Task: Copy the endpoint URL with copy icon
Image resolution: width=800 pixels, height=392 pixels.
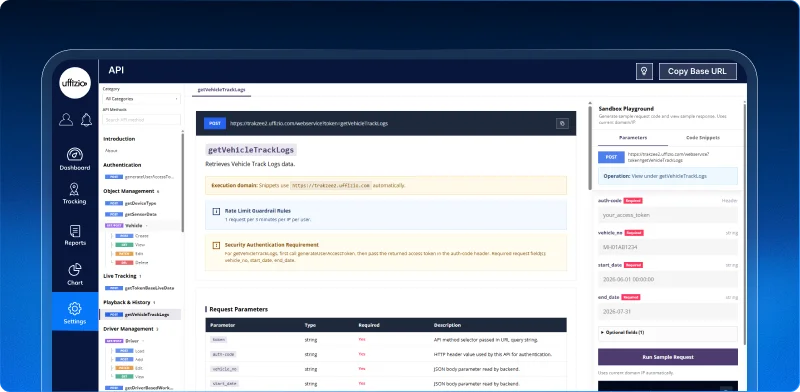Action: coord(562,124)
